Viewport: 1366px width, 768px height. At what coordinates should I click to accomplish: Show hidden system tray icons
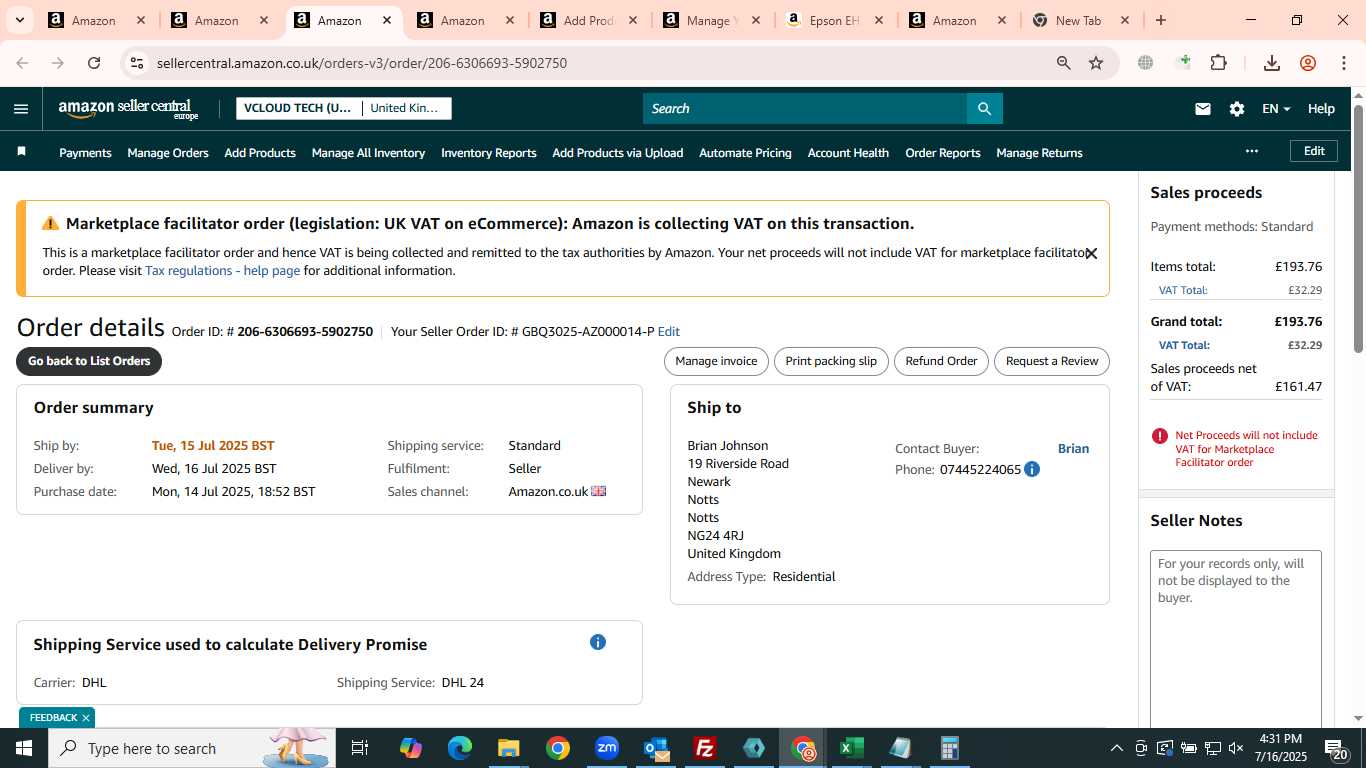[1116, 748]
